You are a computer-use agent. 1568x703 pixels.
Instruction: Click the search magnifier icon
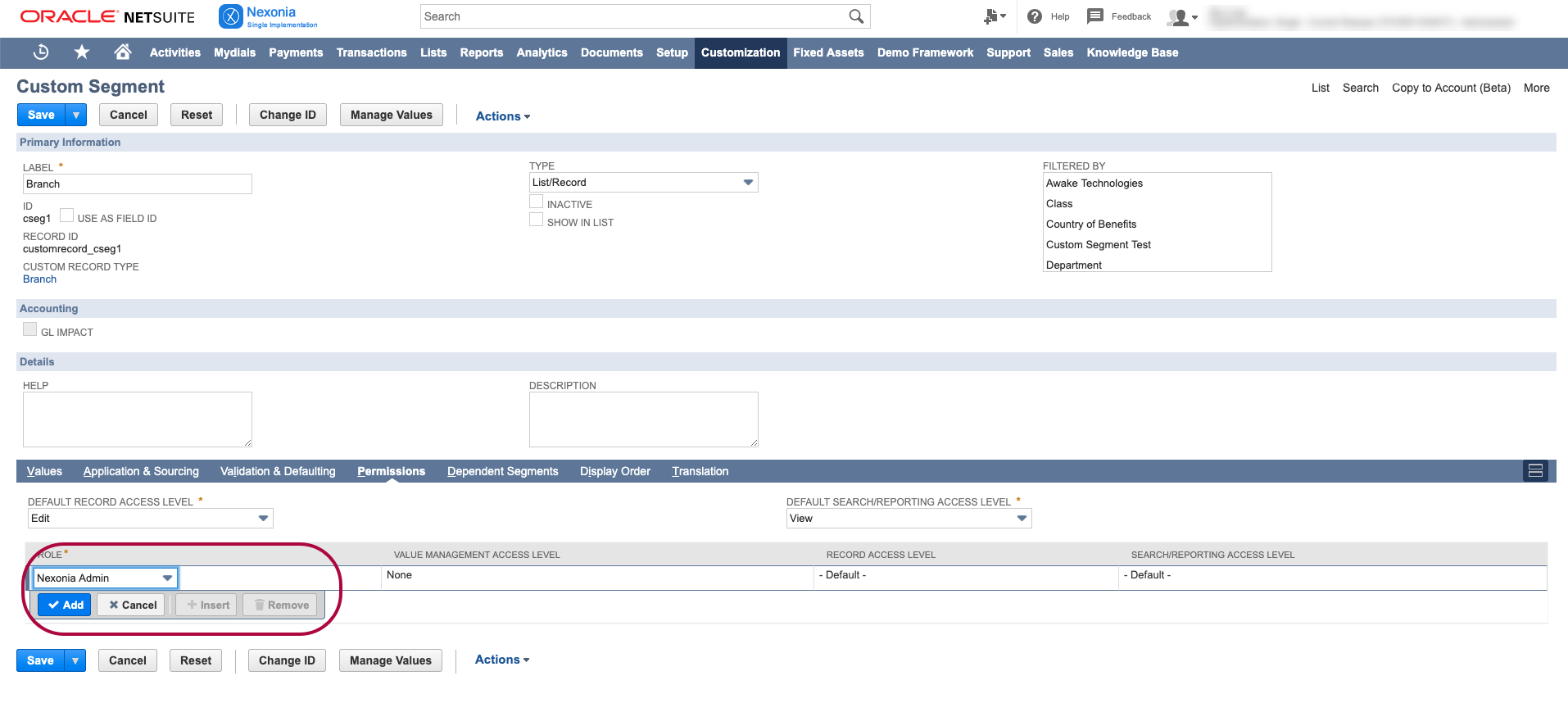(x=856, y=16)
